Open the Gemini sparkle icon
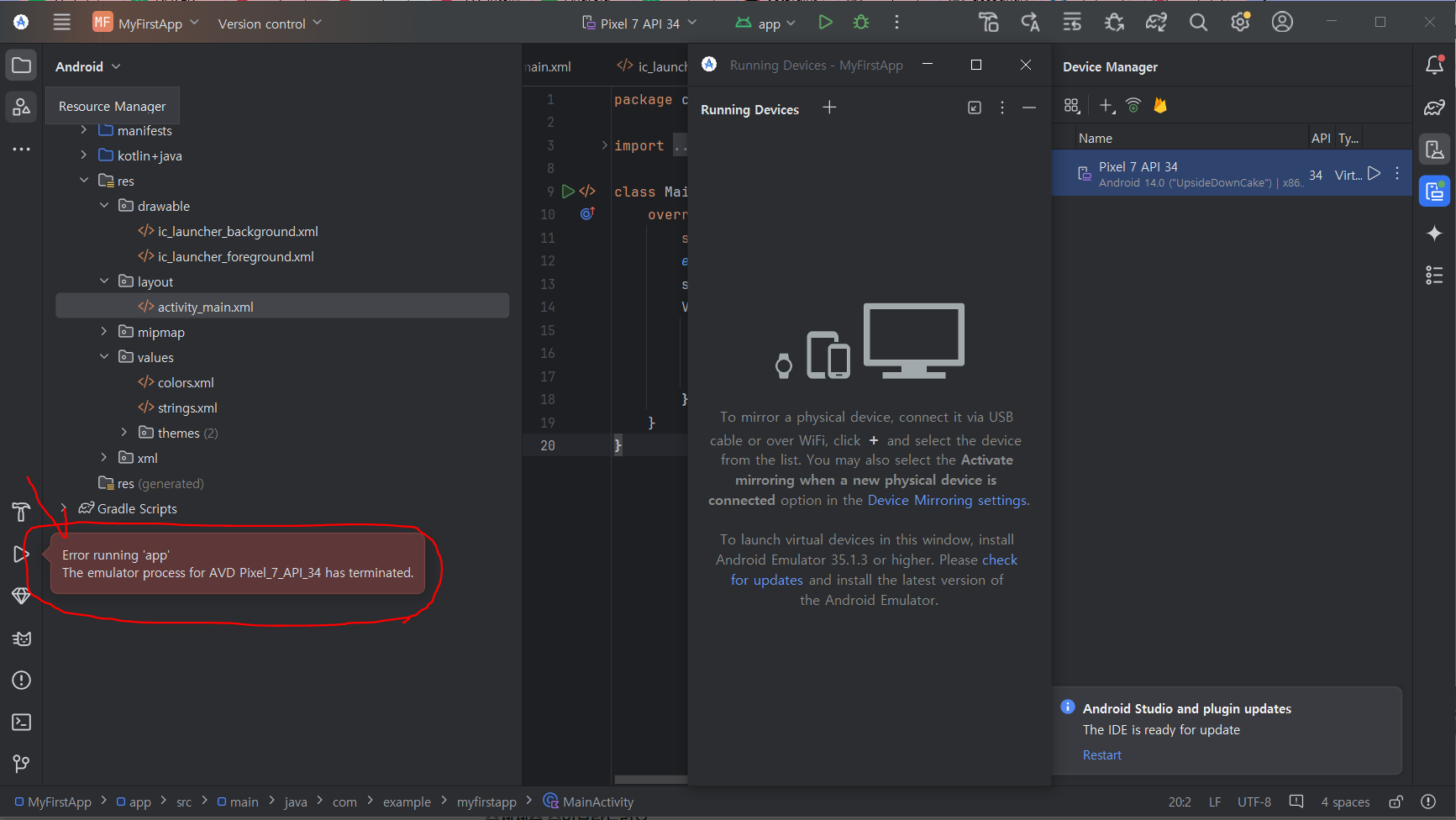 coord(1434,234)
